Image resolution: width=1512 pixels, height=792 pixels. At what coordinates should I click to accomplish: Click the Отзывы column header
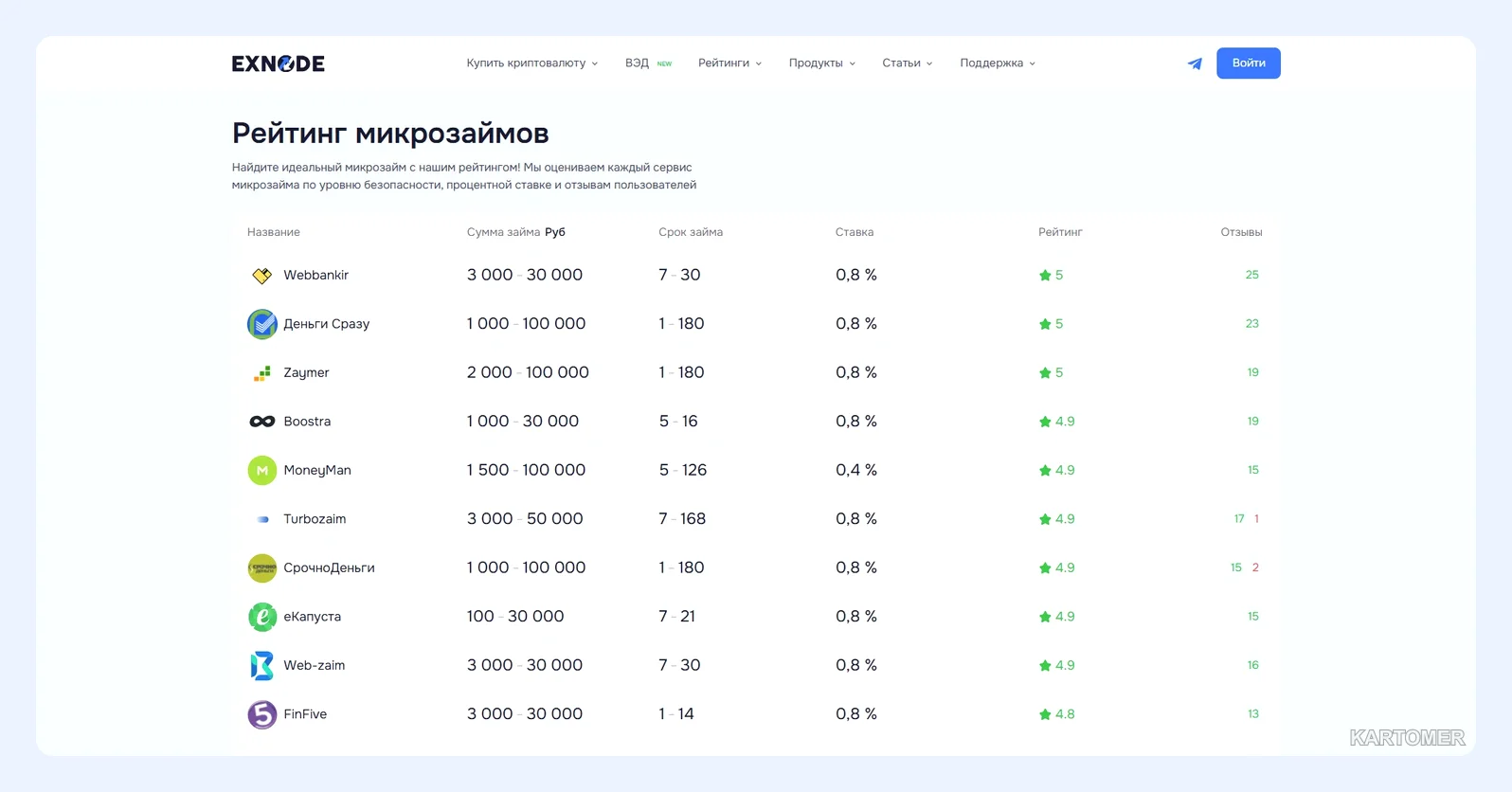click(1241, 232)
